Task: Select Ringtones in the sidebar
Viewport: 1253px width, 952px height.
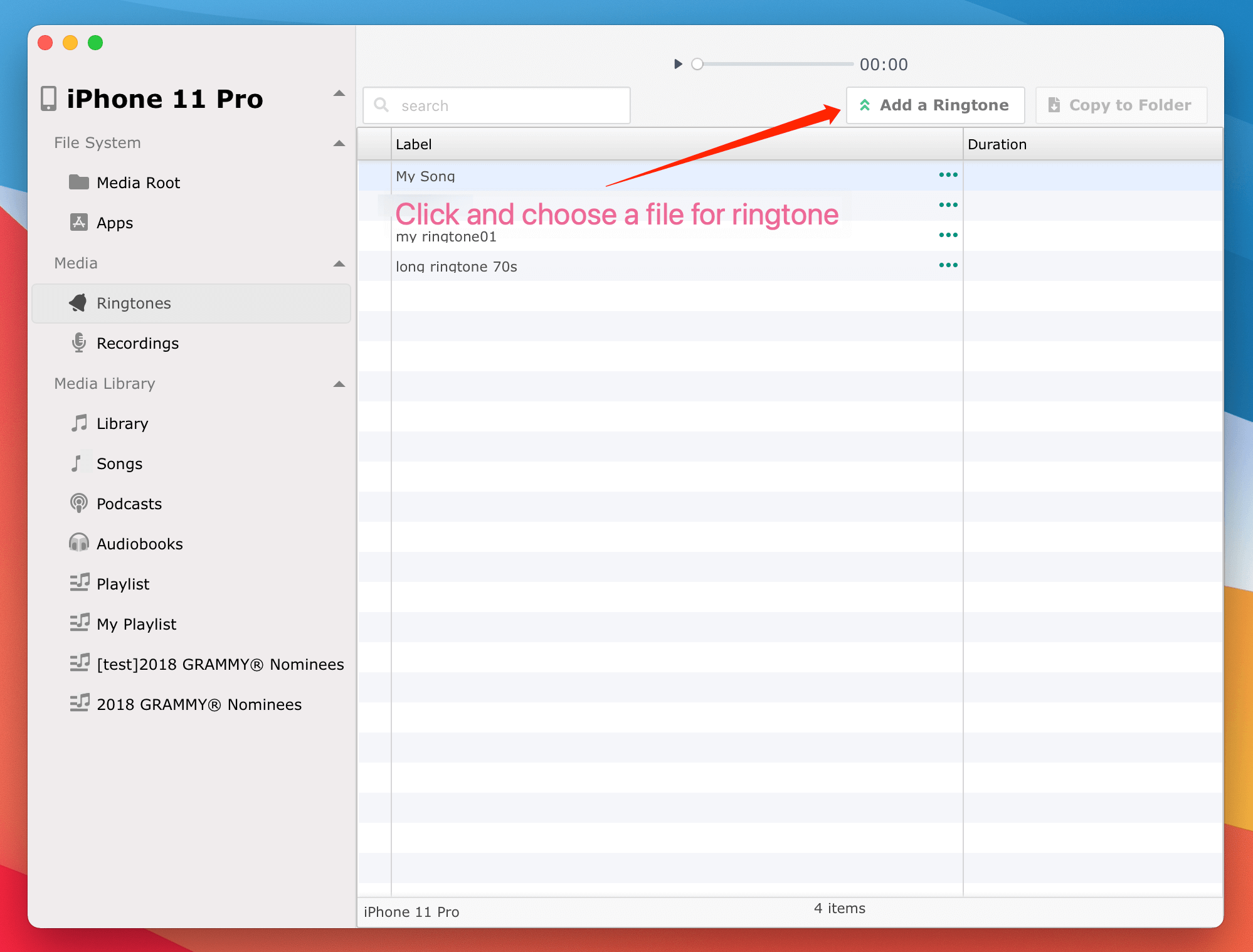Action: tap(191, 304)
